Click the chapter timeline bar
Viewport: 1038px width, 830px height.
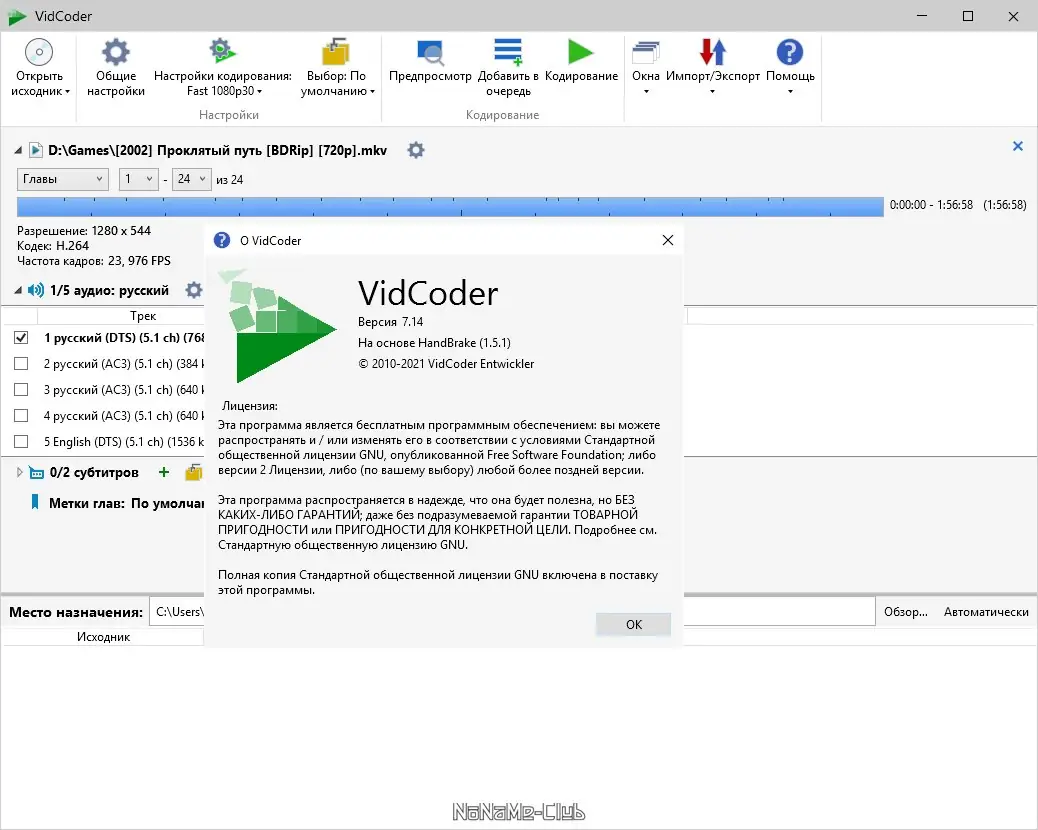click(450, 207)
